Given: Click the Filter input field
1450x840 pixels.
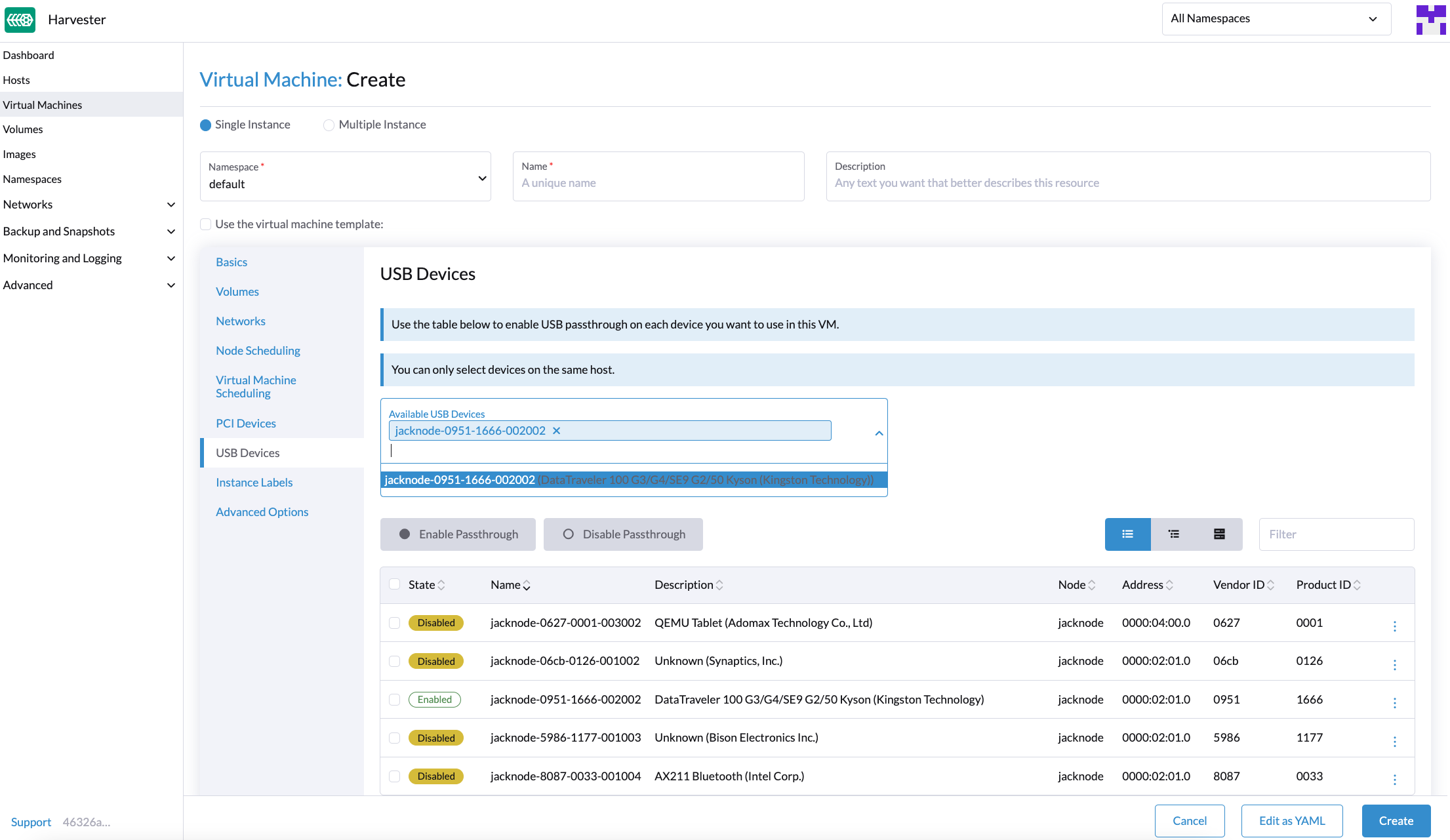Looking at the screenshot, I should (1336, 533).
